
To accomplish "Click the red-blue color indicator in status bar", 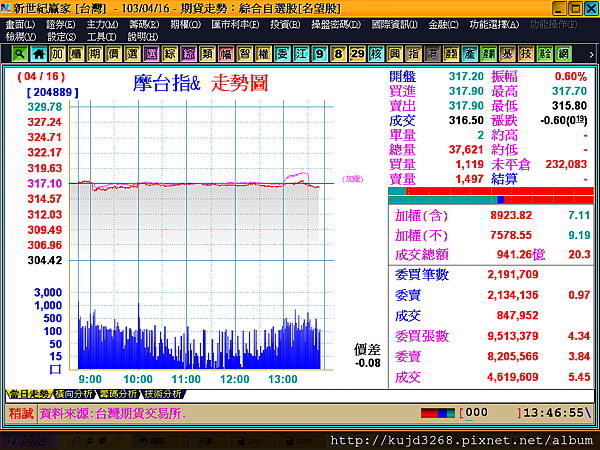I will 438,413.
